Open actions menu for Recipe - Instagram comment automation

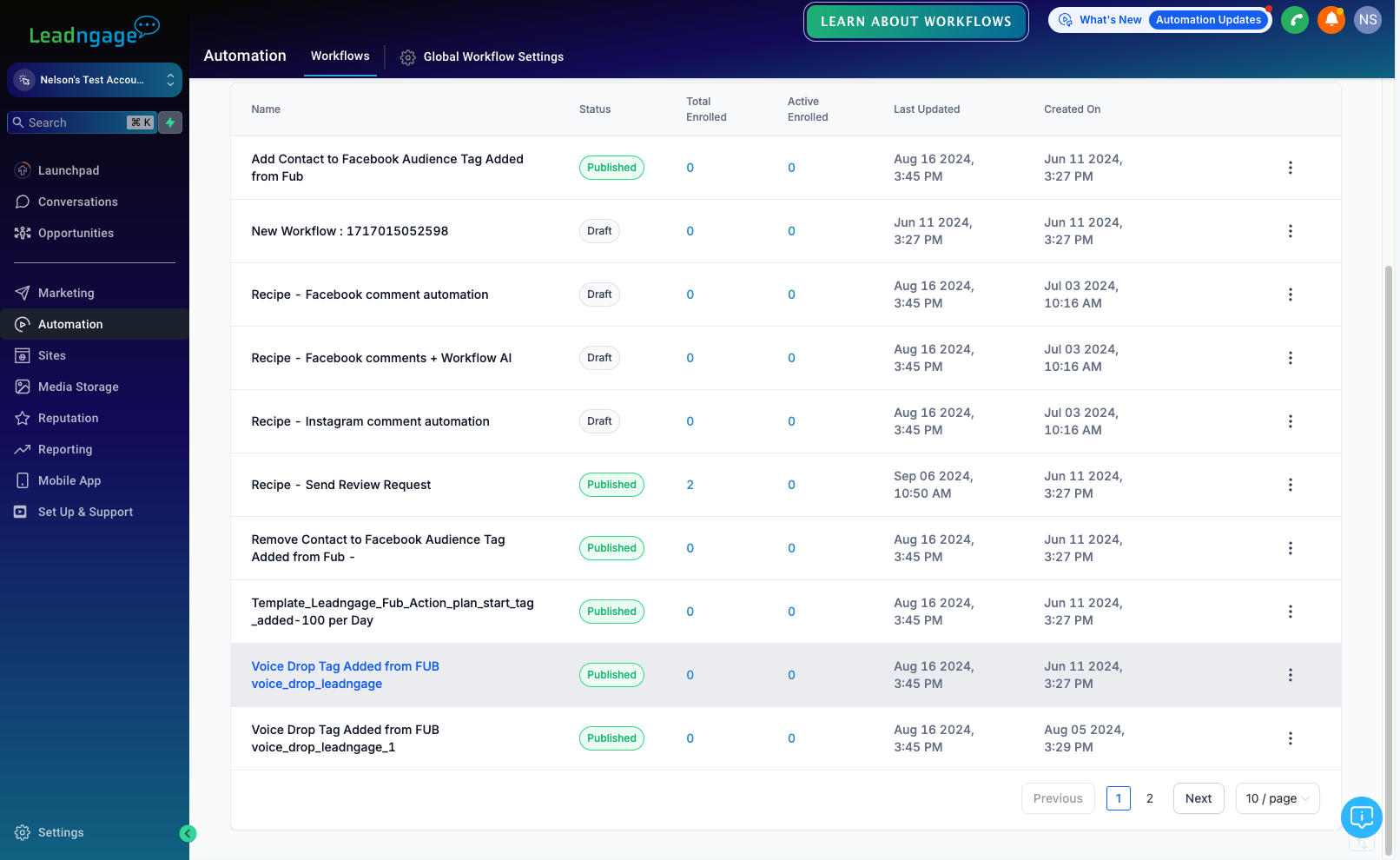[1291, 421]
